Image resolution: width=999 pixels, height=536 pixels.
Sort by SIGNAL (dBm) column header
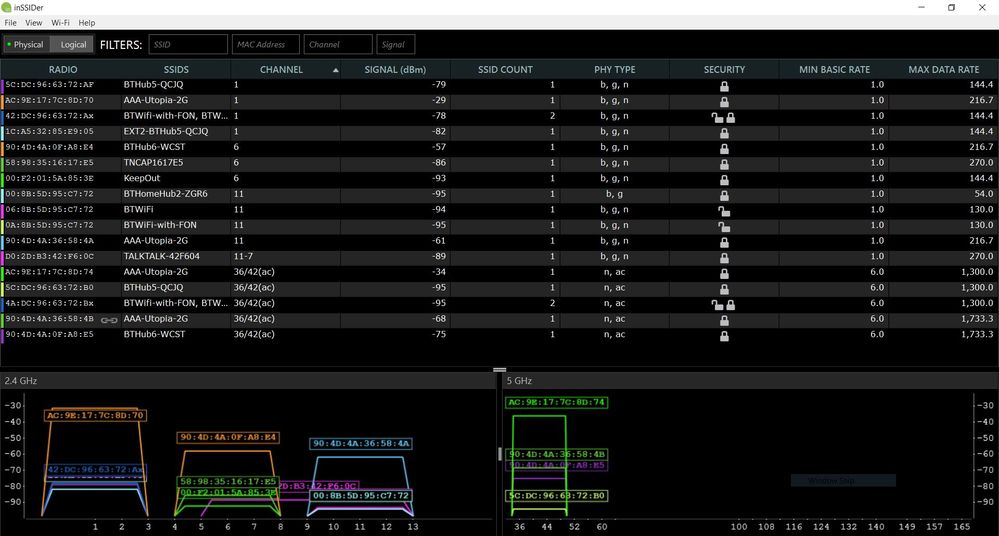pos(395,69)
